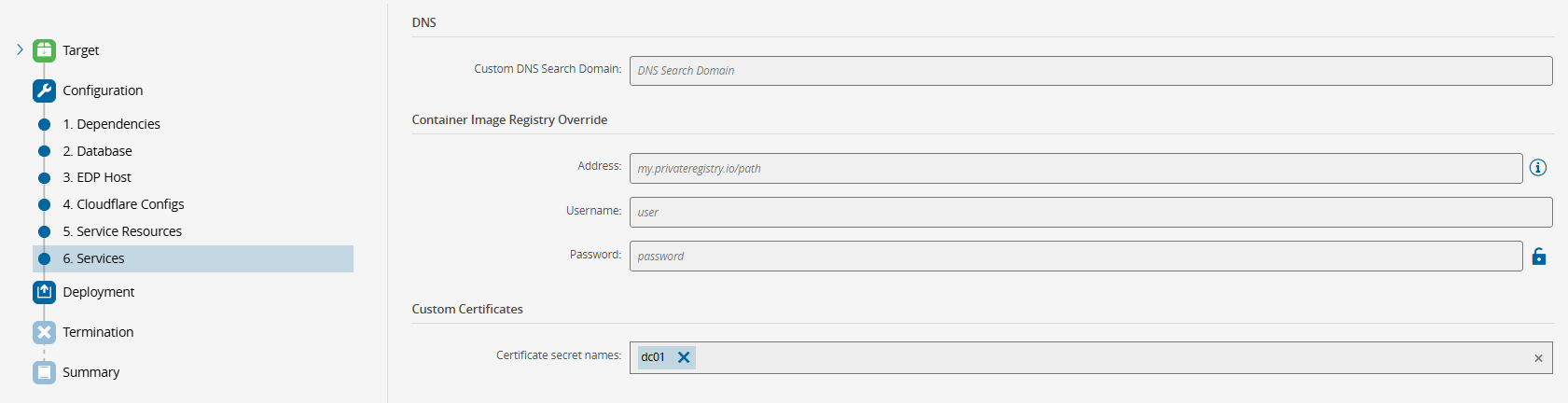Click the Configuration wrench icon
The image size is (1568, 403).
pyautogui.click(x=44, y=90)
